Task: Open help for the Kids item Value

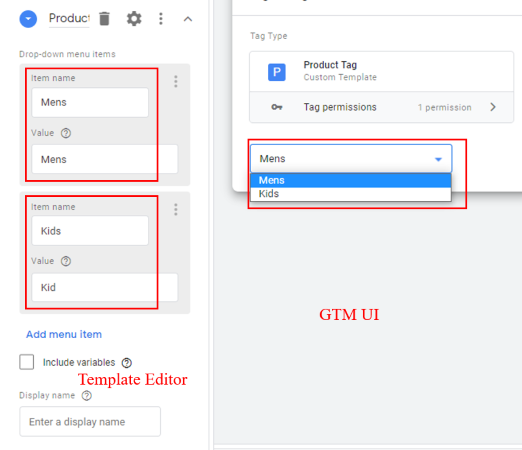Action: coord(66,261)
